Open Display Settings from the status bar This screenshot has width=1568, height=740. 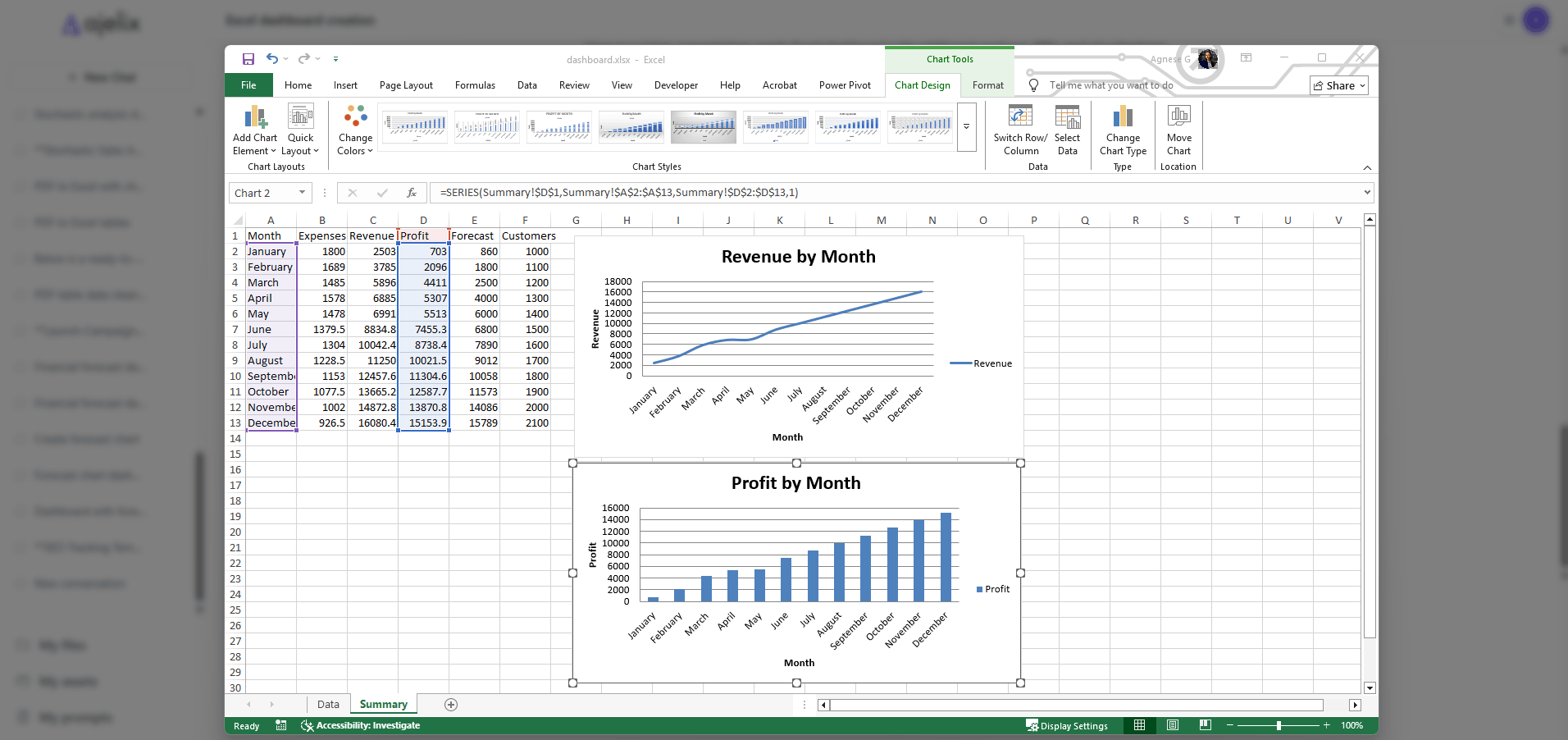(1068, 725)
